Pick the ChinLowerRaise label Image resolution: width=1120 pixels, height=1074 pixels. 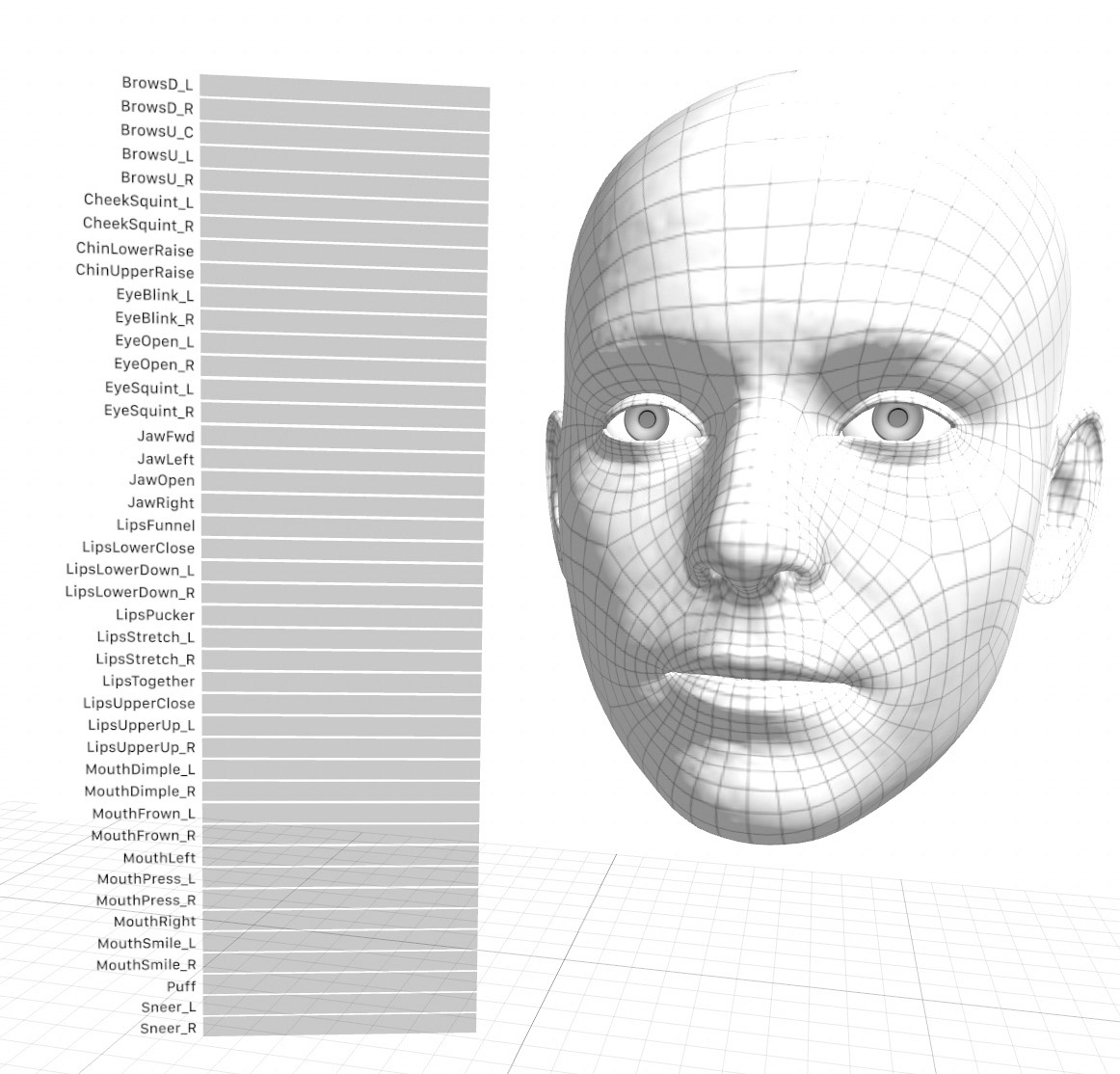(135, 250)
